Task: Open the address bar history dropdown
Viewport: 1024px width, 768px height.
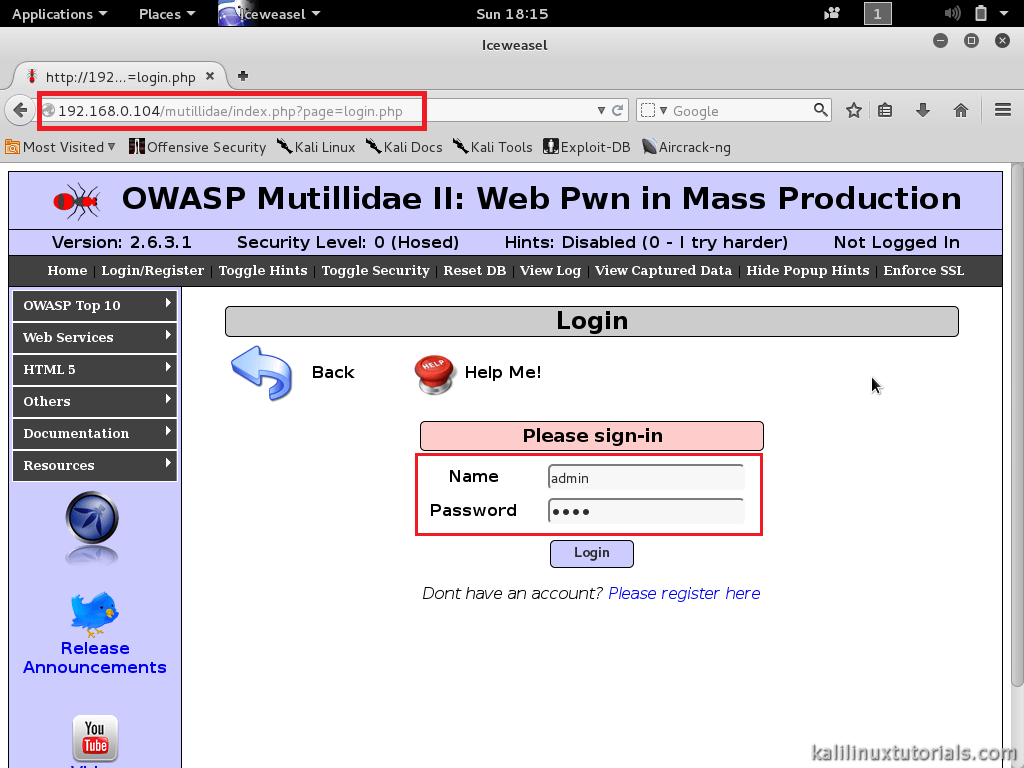Action: [600, 110]
